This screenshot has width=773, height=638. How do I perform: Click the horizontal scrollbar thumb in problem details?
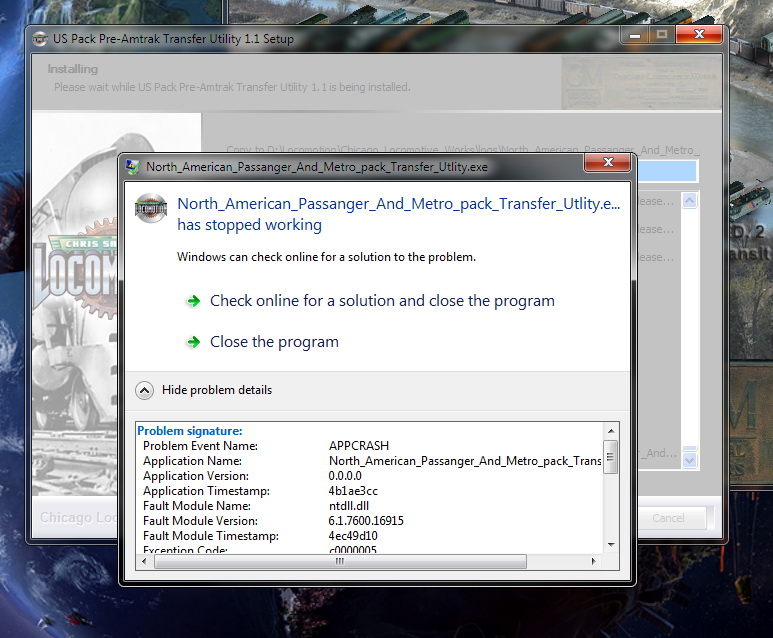[340, 562]
